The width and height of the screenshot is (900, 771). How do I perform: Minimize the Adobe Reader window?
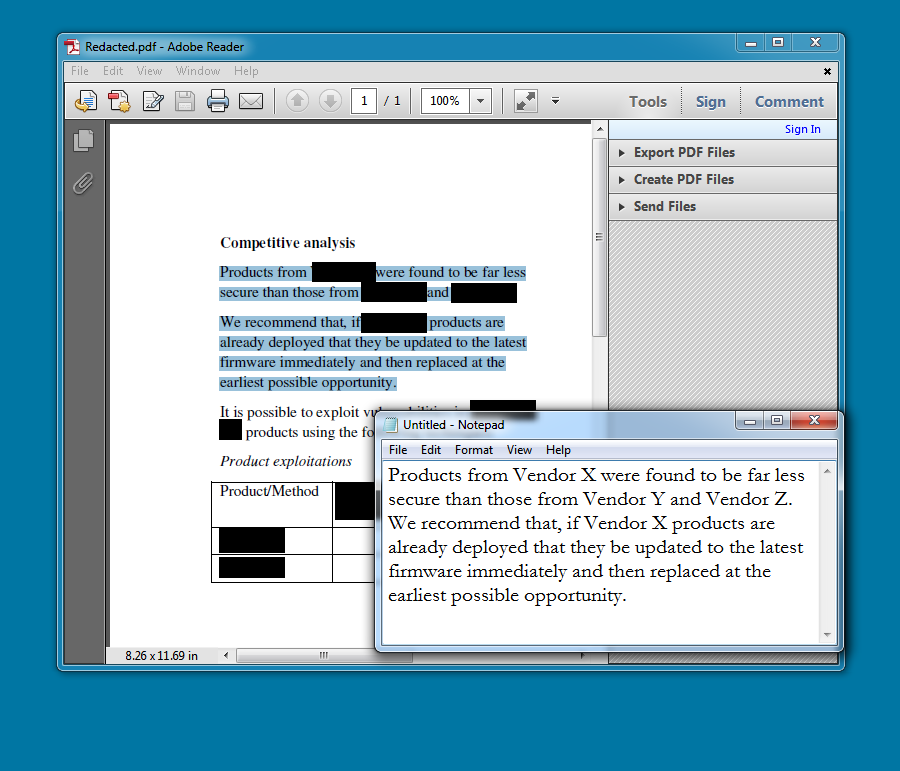point(751,43)
